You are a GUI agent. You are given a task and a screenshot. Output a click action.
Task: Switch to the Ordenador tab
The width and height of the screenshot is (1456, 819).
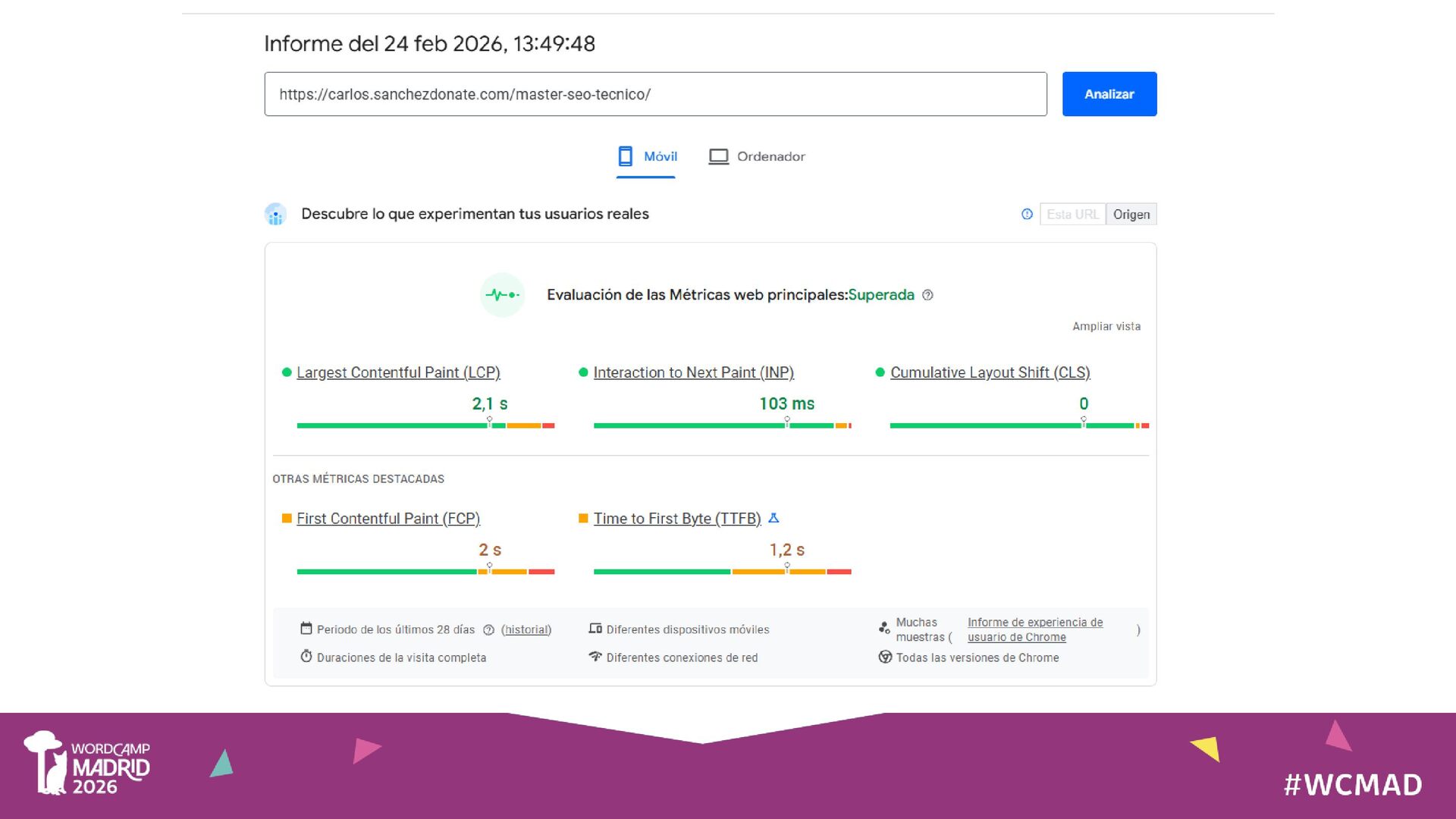(757, 156)
